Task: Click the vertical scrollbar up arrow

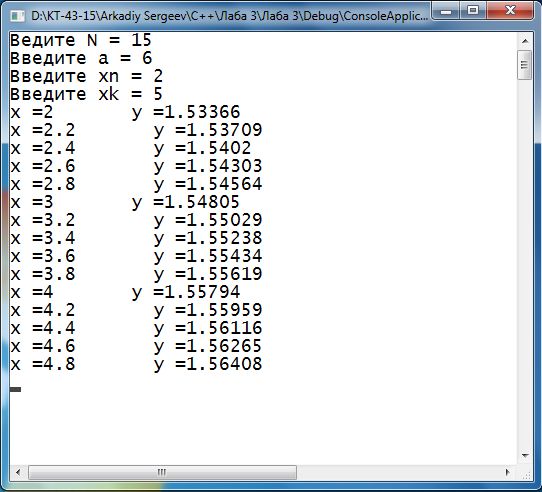Action: (525, 41)
